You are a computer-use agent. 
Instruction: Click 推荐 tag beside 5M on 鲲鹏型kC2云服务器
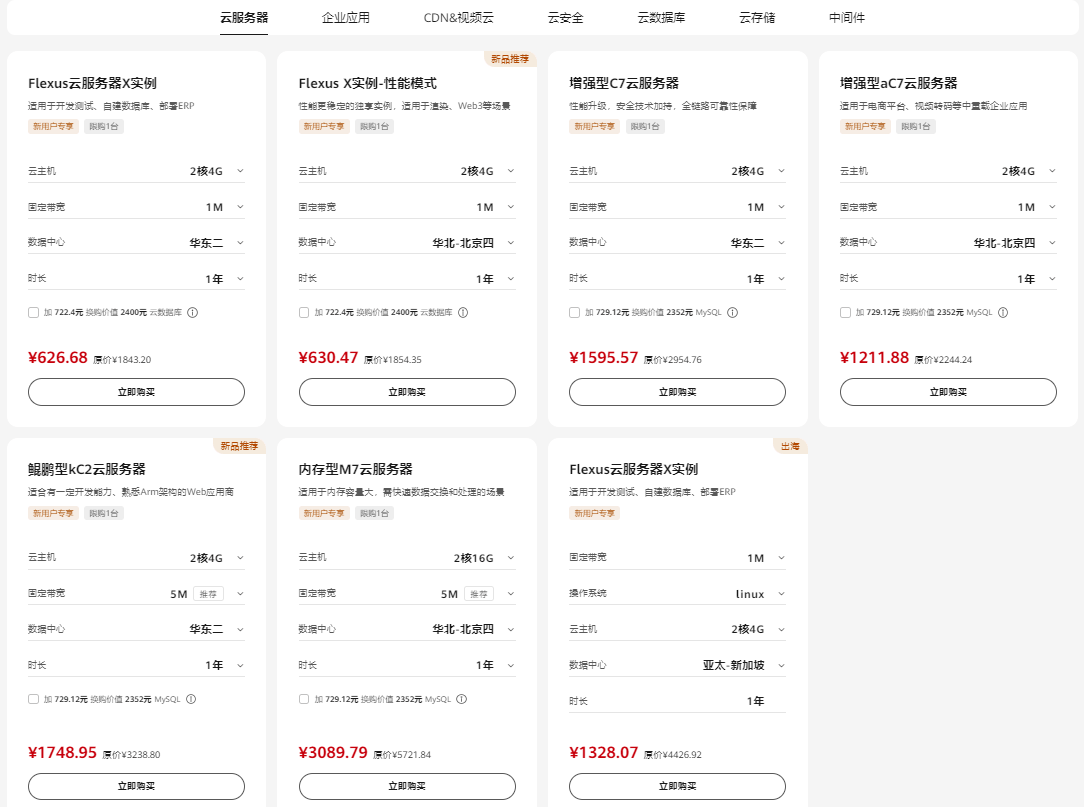208,594
